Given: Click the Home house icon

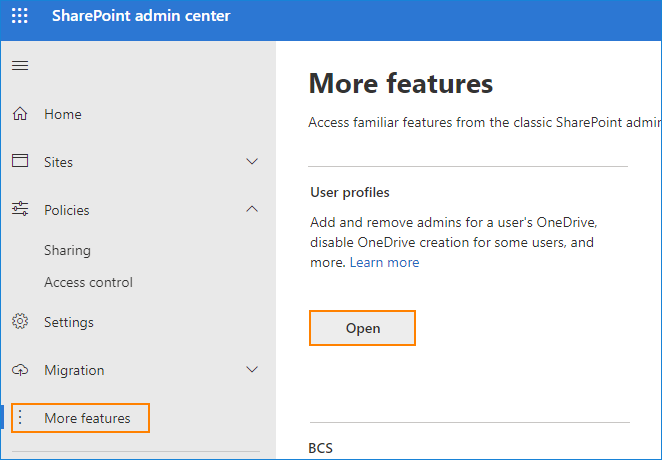Looking at the screenshot, I should [x=20, y=114].
